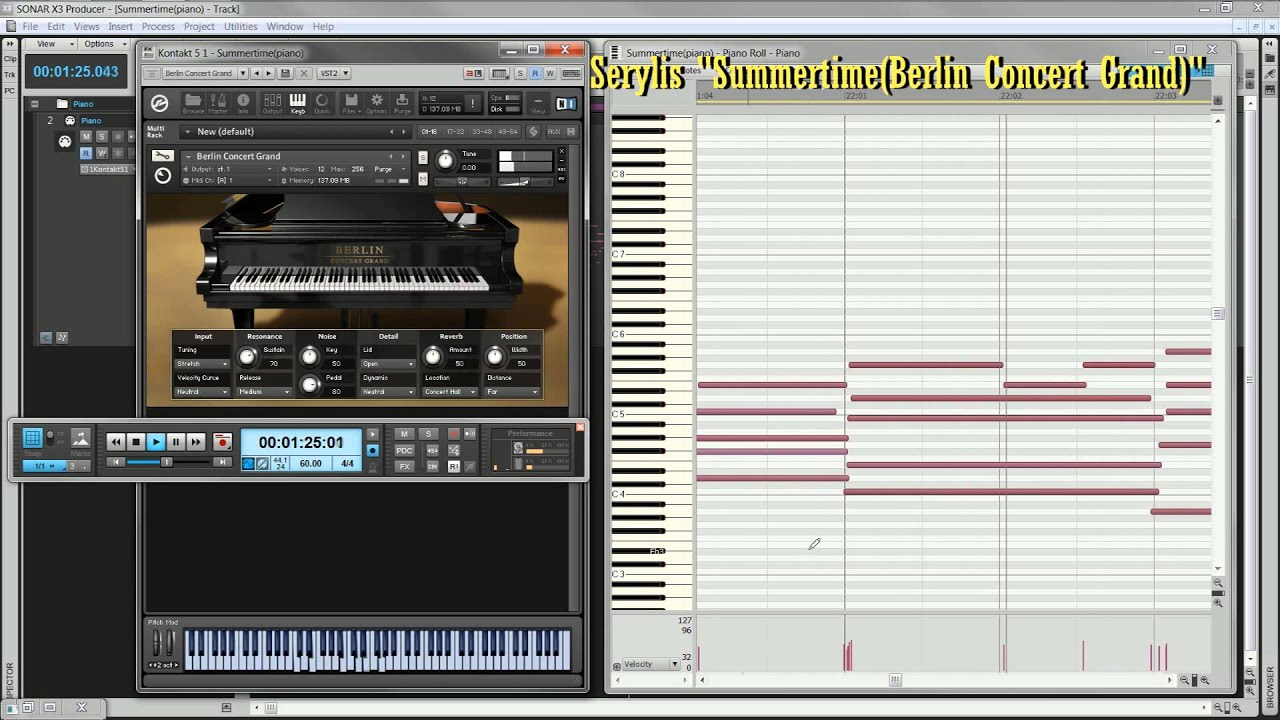Open Velocity Curve Neutral dropdown

pyautogui.click(x=203, y=392)
